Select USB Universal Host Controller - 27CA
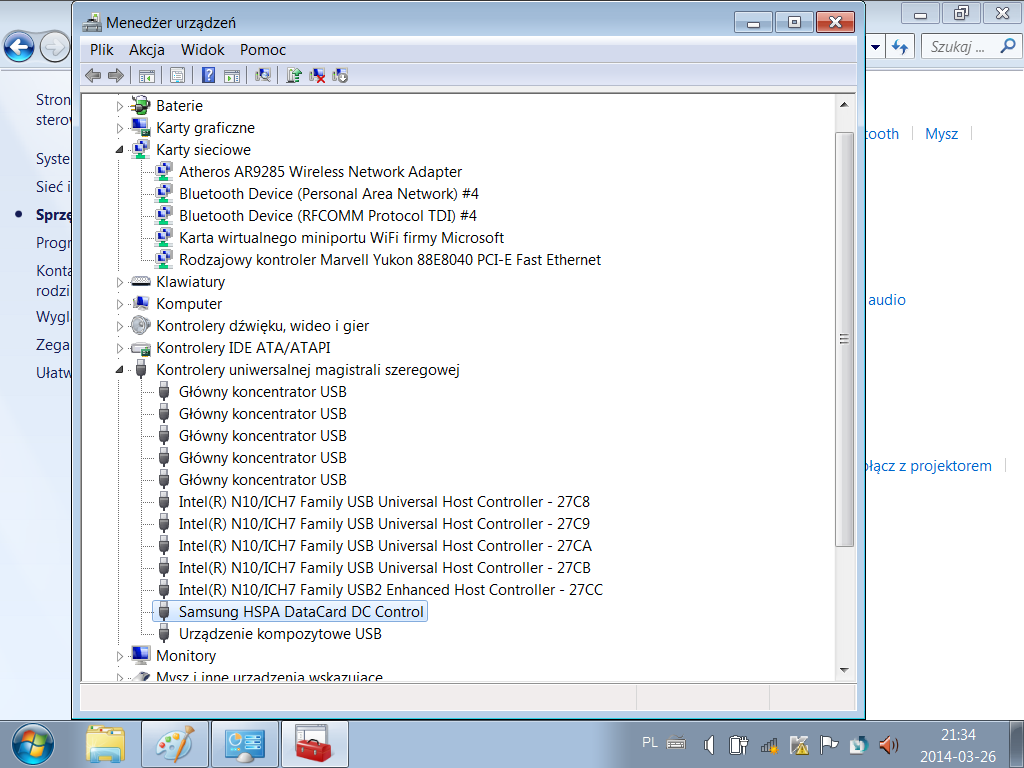The width and height of the screenshot is (1024, 768). point(385,546)
